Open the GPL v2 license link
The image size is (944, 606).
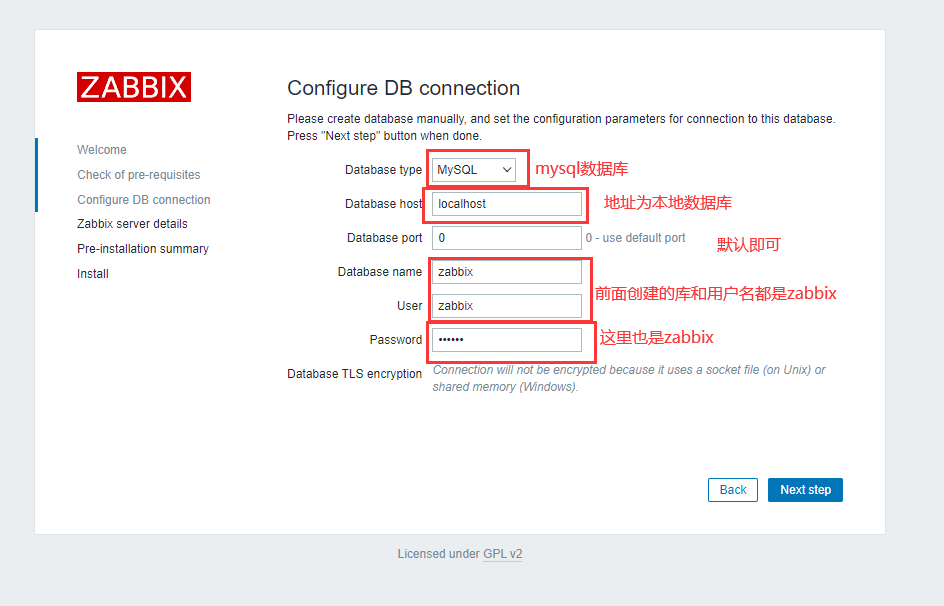(503, 554)
